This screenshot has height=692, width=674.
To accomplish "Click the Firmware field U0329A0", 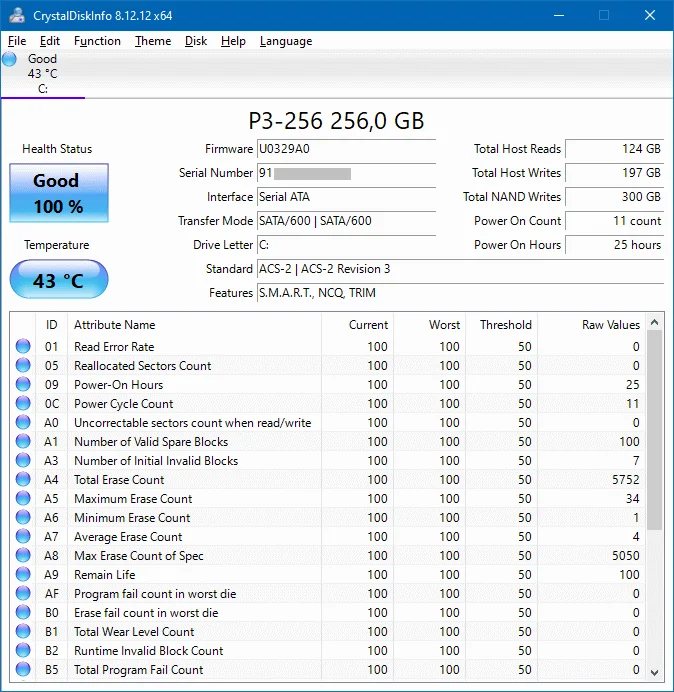I will pyautogui.click(x=346, y=149).
